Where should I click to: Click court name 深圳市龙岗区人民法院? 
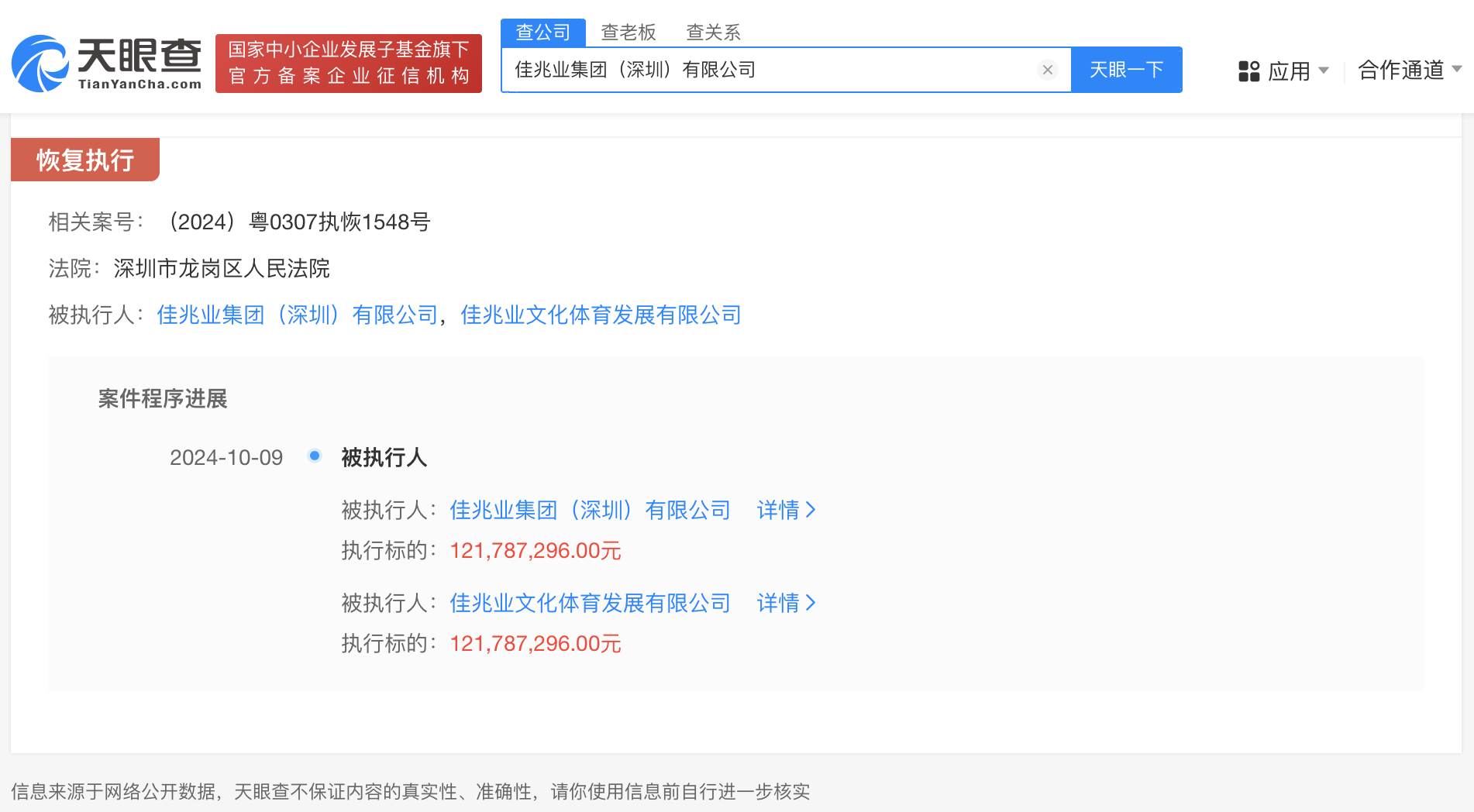pos(222,269)
